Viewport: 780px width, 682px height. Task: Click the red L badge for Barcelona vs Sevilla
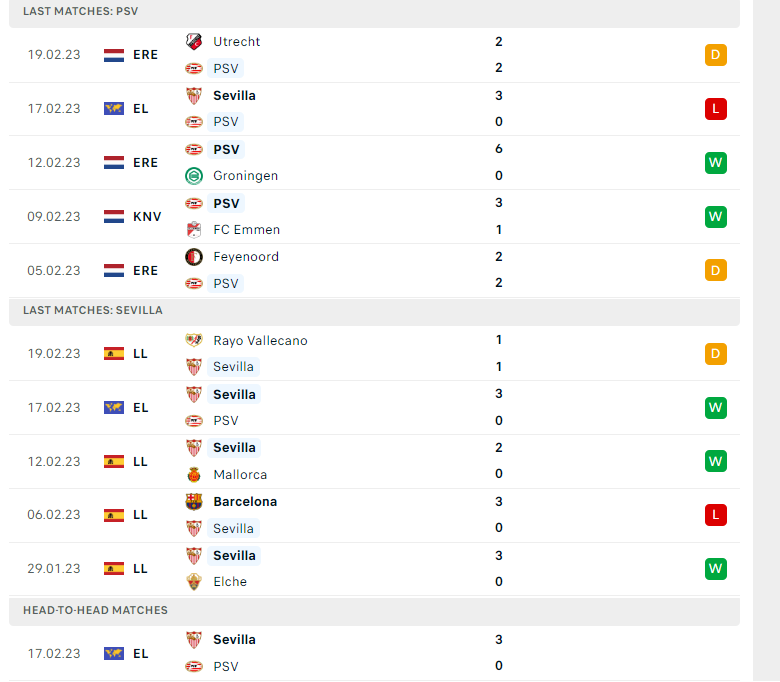pyautogui.click(x=715, y=515)
